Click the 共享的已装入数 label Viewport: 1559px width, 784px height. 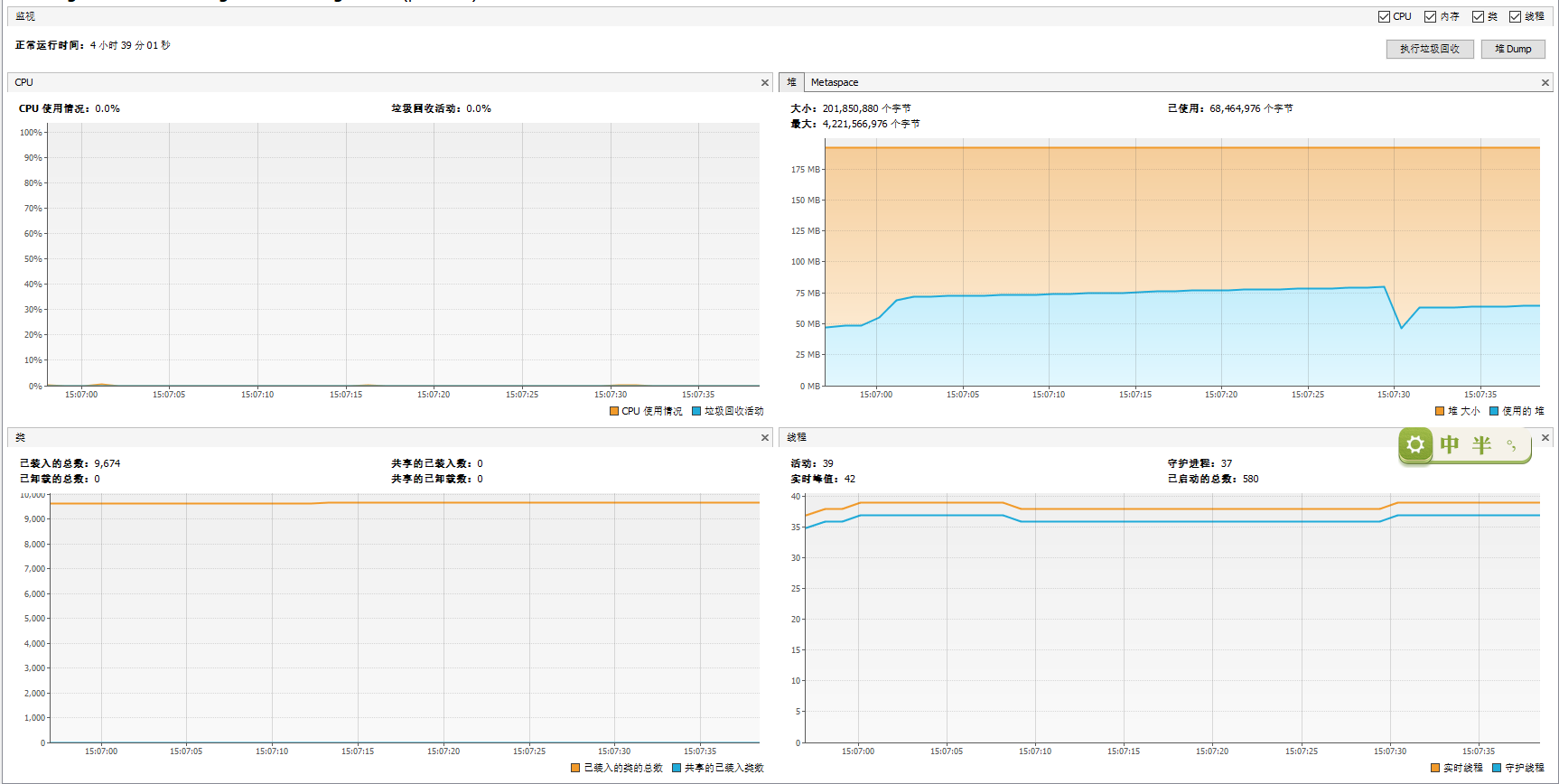point(432,463)
